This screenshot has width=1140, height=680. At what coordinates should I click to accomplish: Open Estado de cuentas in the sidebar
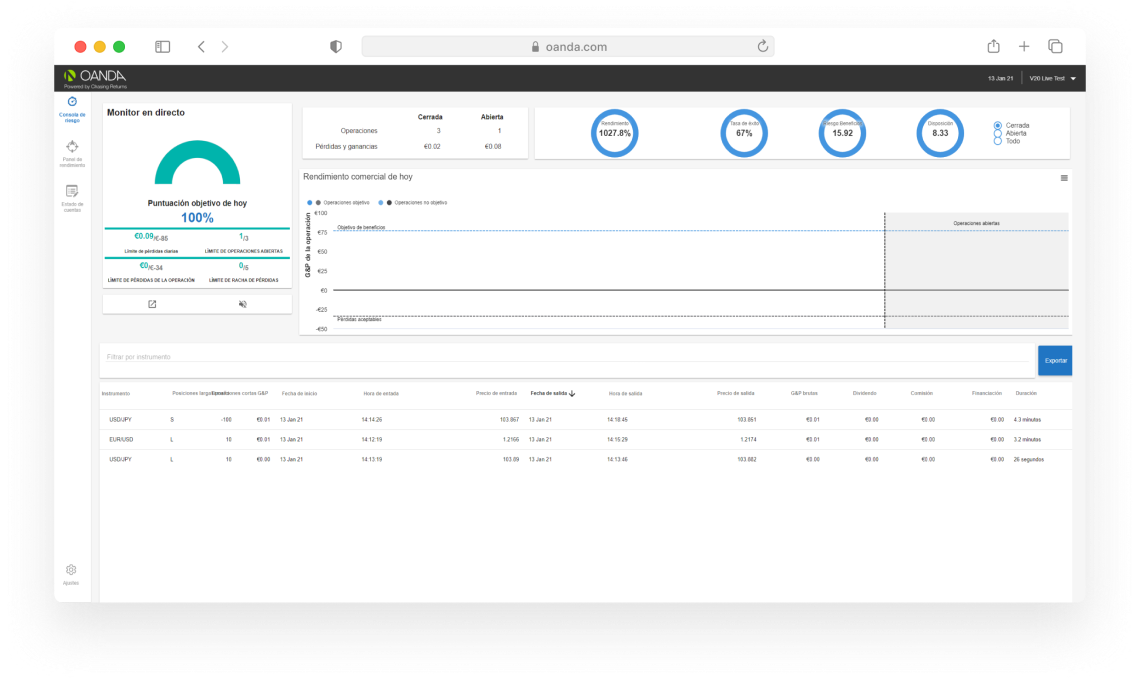(72, 191)
